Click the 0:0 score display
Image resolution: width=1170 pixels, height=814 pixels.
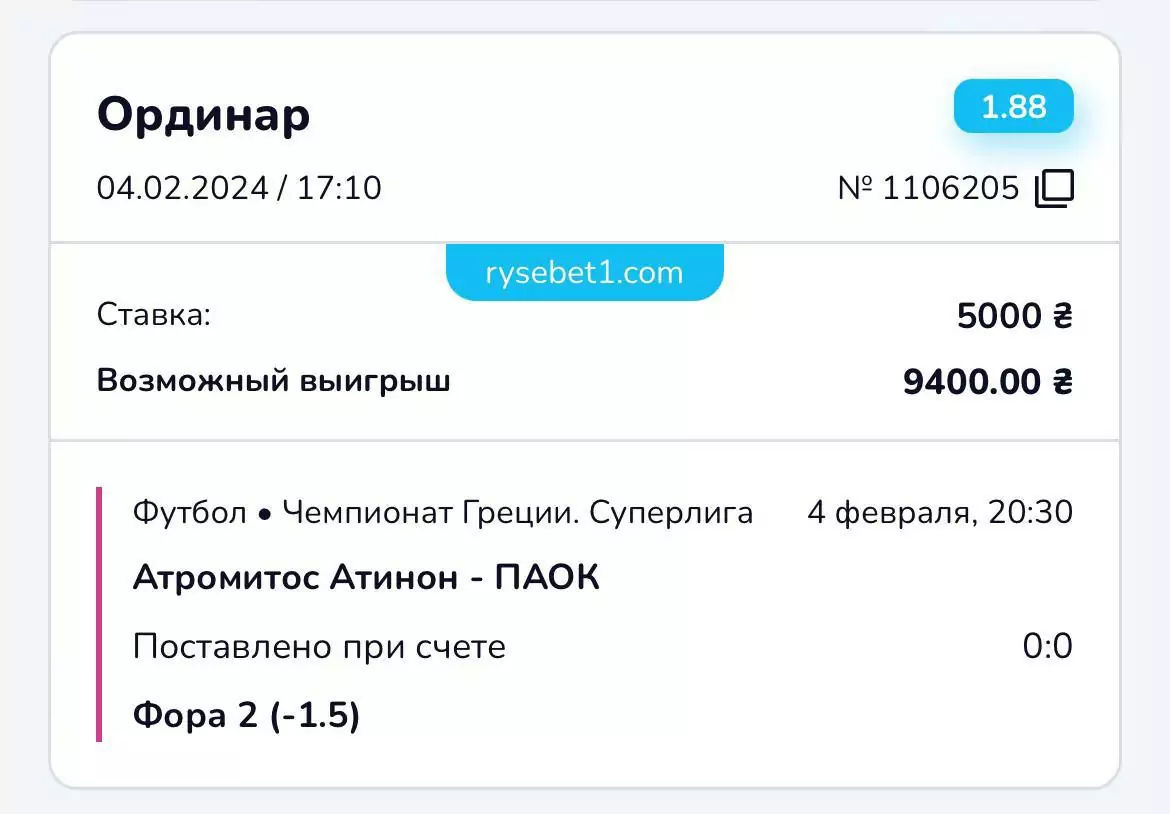point(1048,646)
